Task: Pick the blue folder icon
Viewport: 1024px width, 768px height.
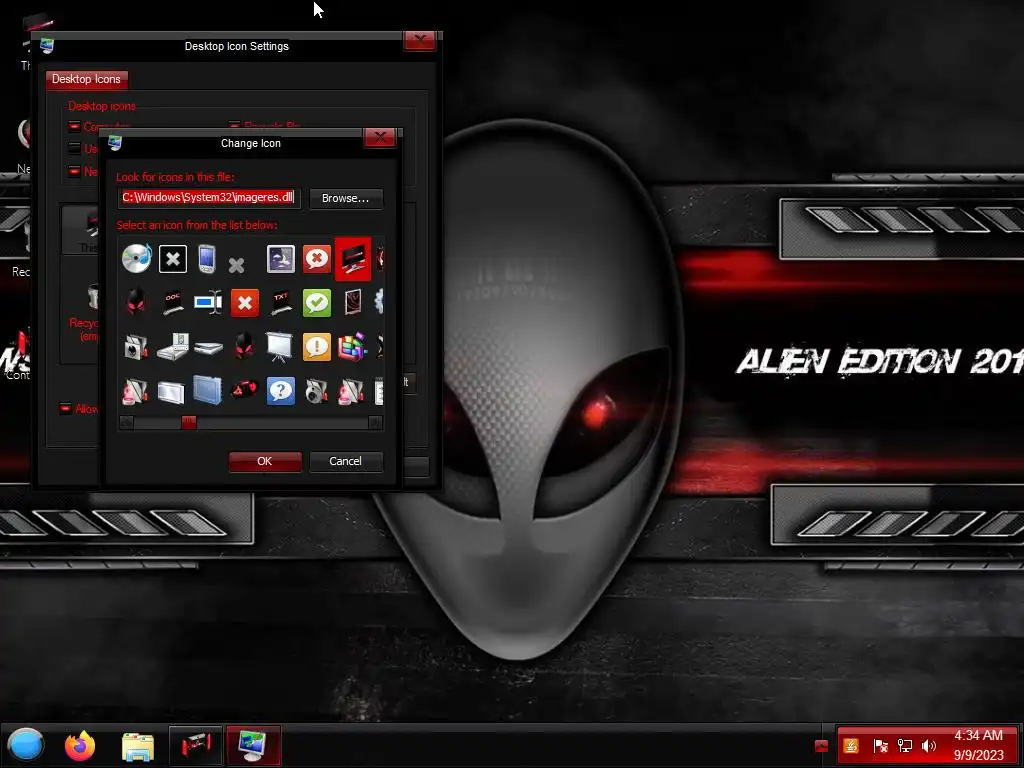Action: pos(208,391)
